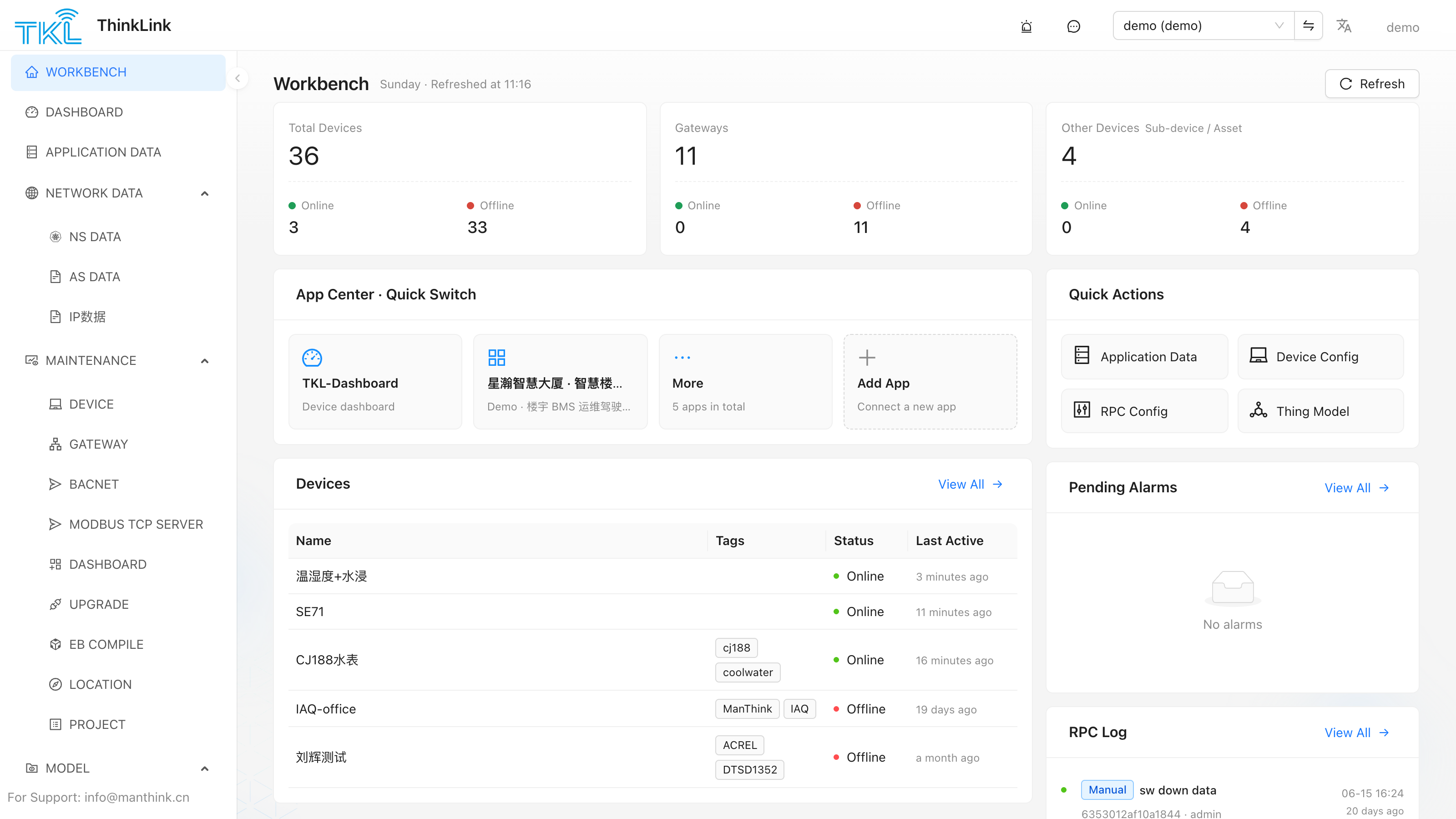The image size is (1456, 819).
Task: Select the 温湿度+水浸 device row
Action: [652, 576]
